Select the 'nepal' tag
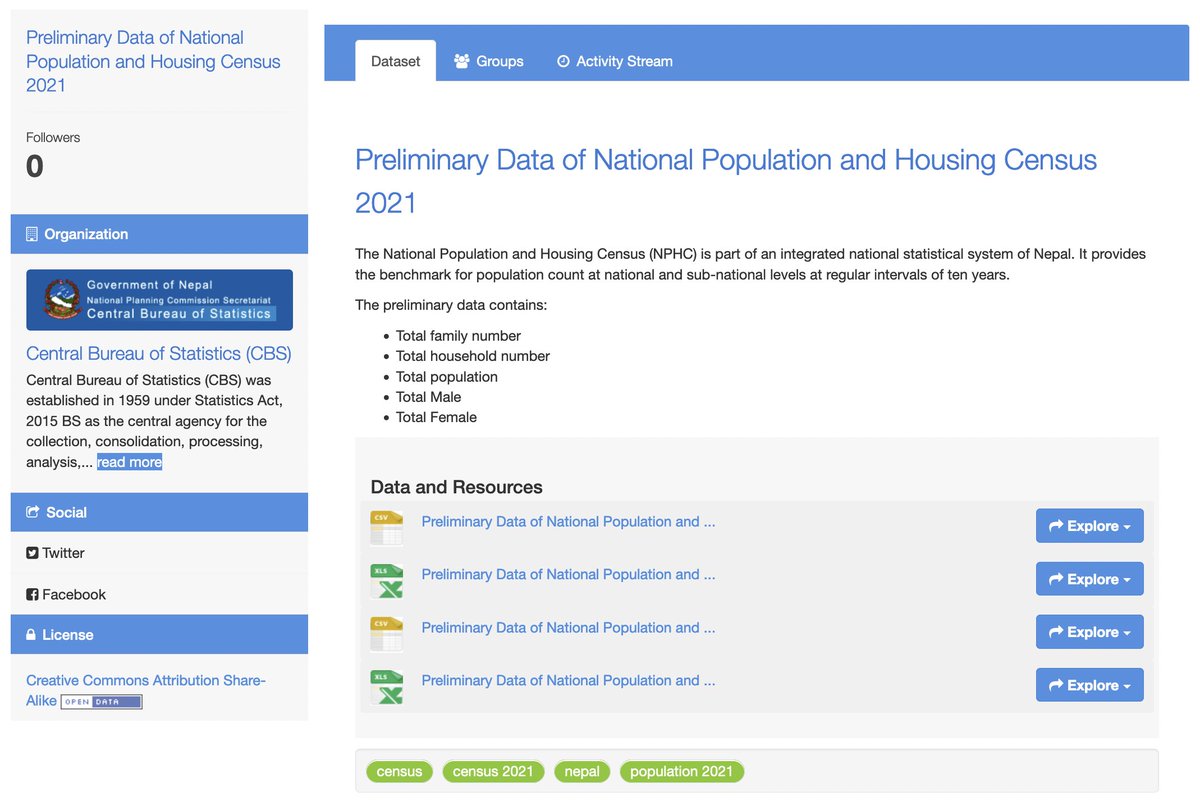 [x=582, y=771]
